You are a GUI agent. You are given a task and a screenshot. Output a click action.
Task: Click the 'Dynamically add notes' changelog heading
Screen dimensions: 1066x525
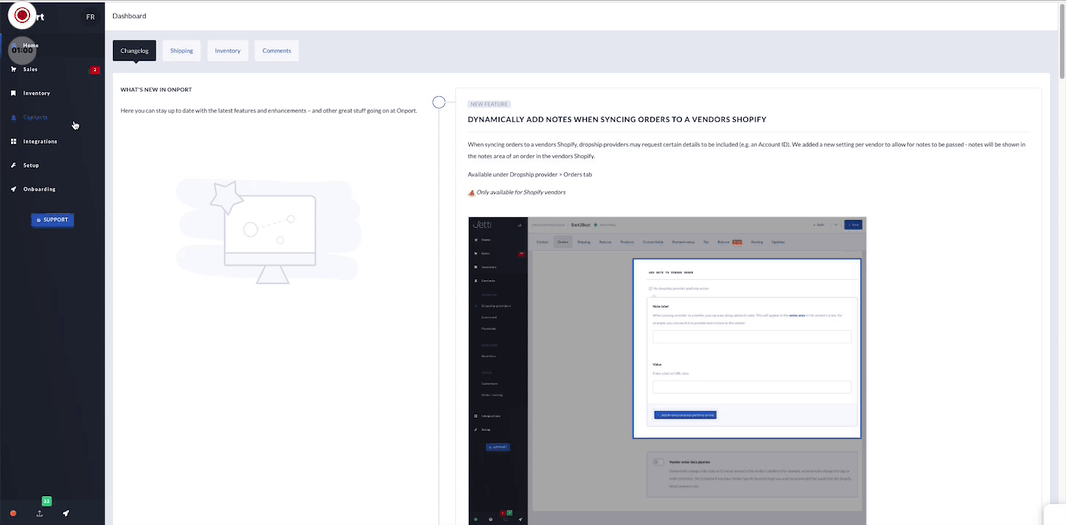(x=617, y=120)
